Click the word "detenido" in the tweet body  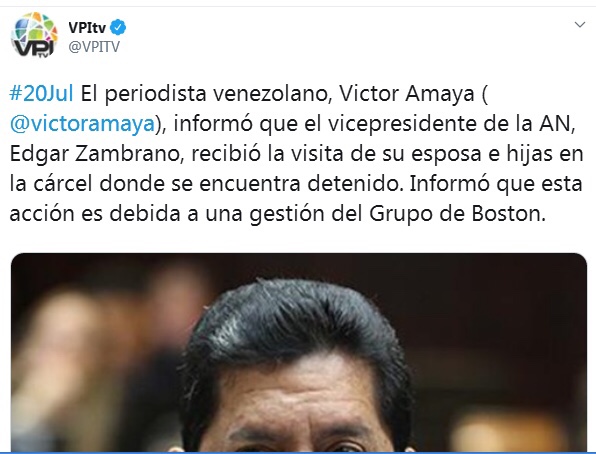tap(354, 184)
